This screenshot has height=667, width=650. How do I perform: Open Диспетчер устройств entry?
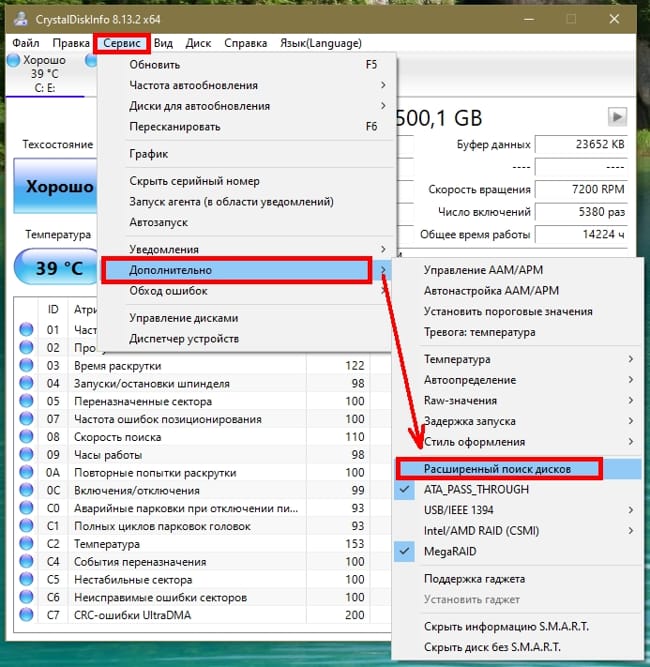246,339
